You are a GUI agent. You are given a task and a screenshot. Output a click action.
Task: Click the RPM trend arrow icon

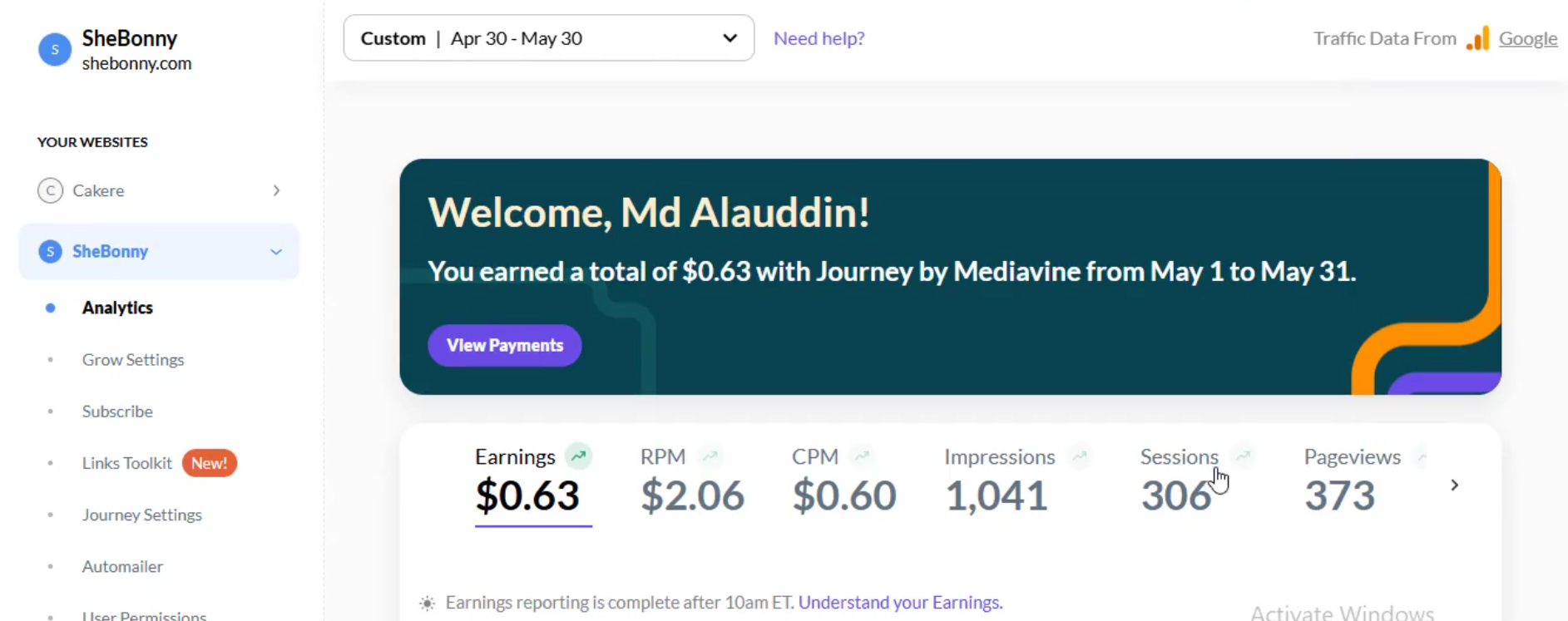tap(710, 456)
